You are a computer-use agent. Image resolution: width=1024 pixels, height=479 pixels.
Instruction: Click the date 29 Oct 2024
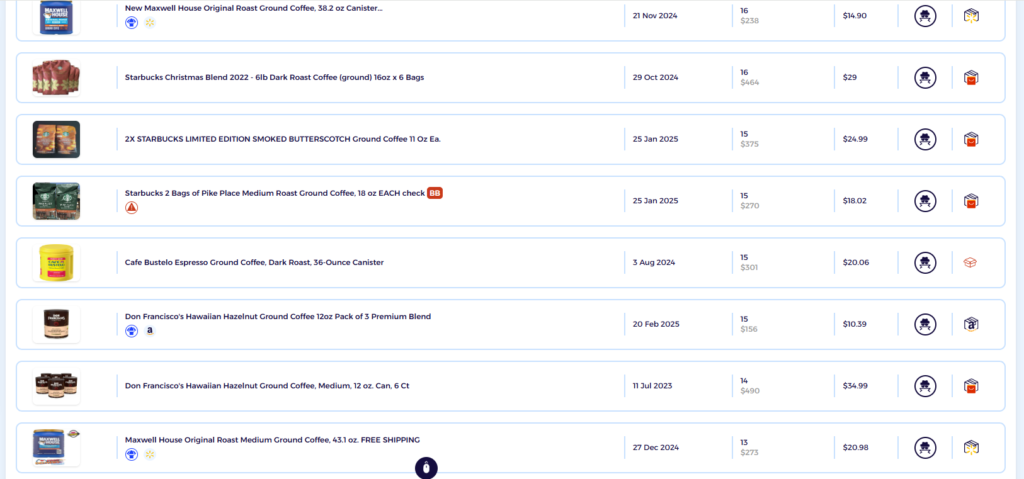coord(655,77)
